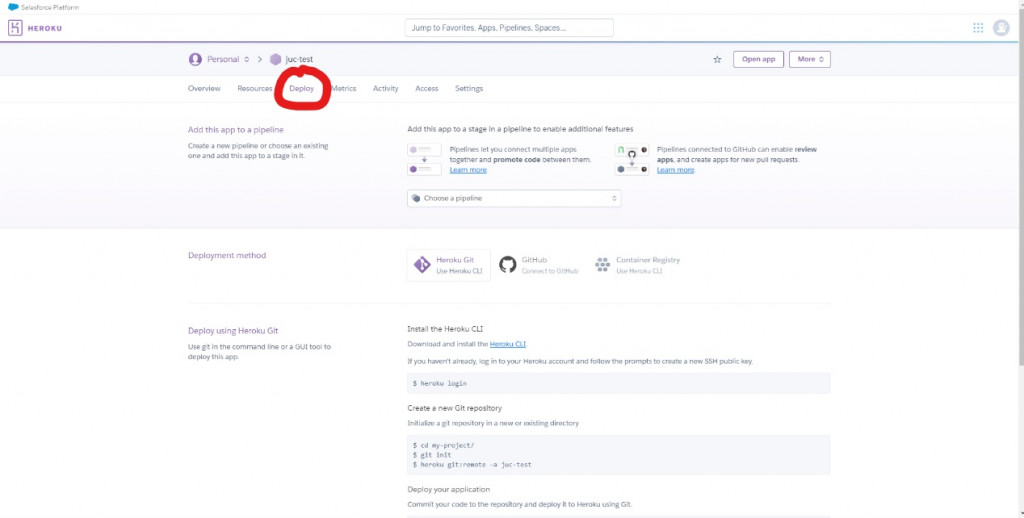Click the Deploy your application heading
The image size is (1024, 518).
click(x=449, y=489)
